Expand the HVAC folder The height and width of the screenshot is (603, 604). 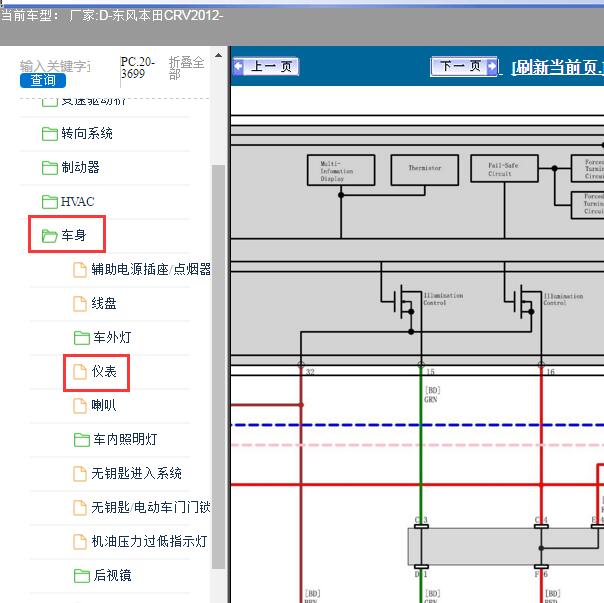click(x=77, y=202)
